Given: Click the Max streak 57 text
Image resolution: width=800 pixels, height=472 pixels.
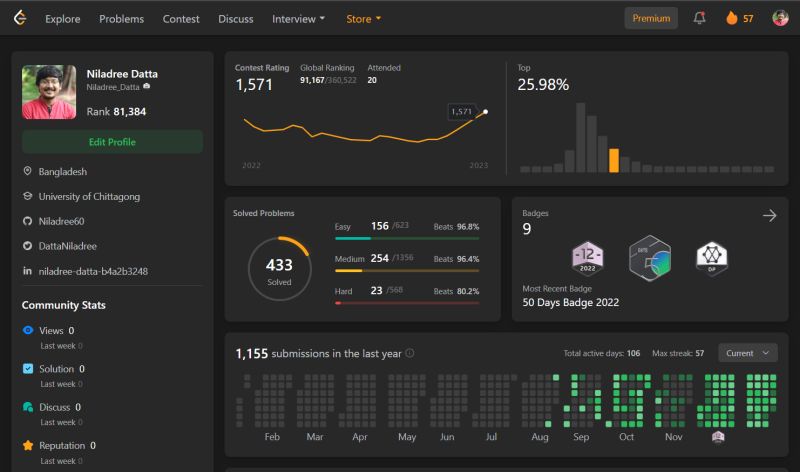Looking at the screenshot, I should pos(678,353).
